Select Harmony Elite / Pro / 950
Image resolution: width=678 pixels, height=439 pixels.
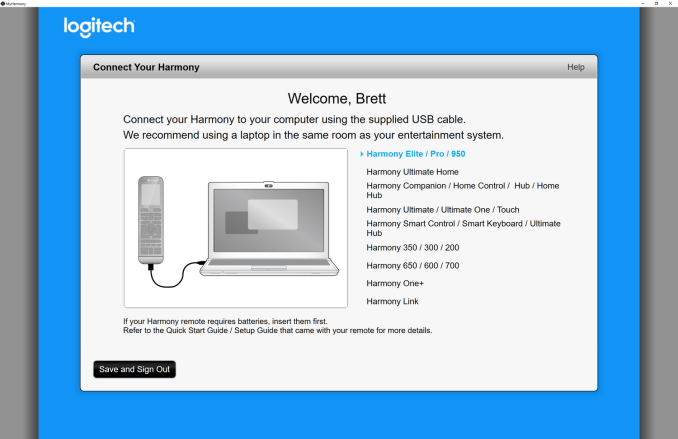tap(416, 154)
